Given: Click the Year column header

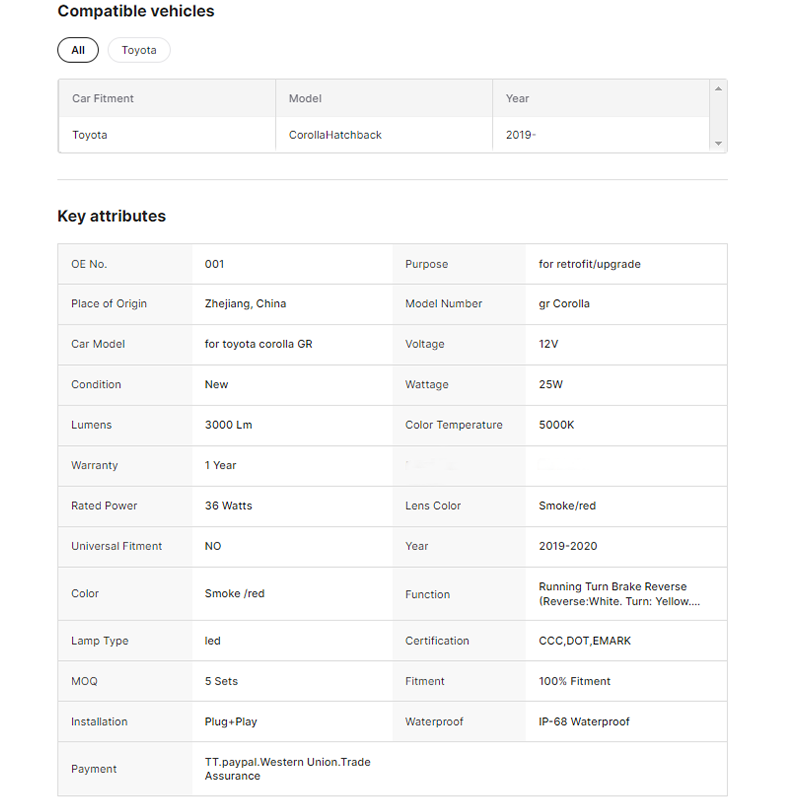Looking at the screenshot, I should 517,98.
